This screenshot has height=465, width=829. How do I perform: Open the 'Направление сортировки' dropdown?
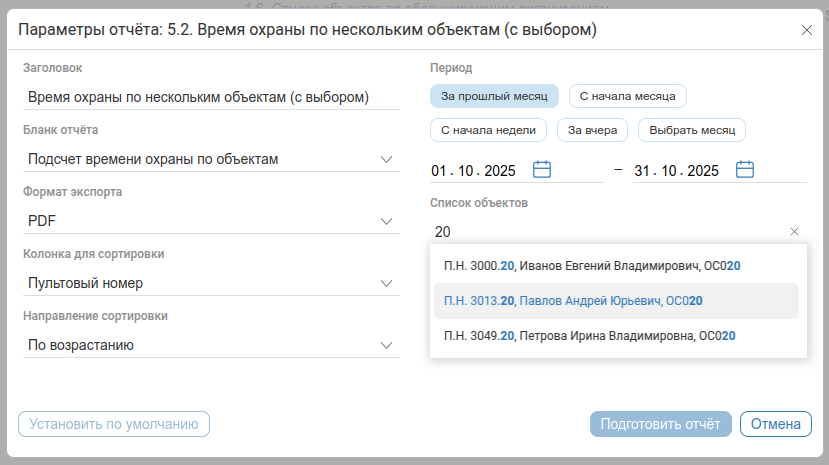(x=387, y=346)
